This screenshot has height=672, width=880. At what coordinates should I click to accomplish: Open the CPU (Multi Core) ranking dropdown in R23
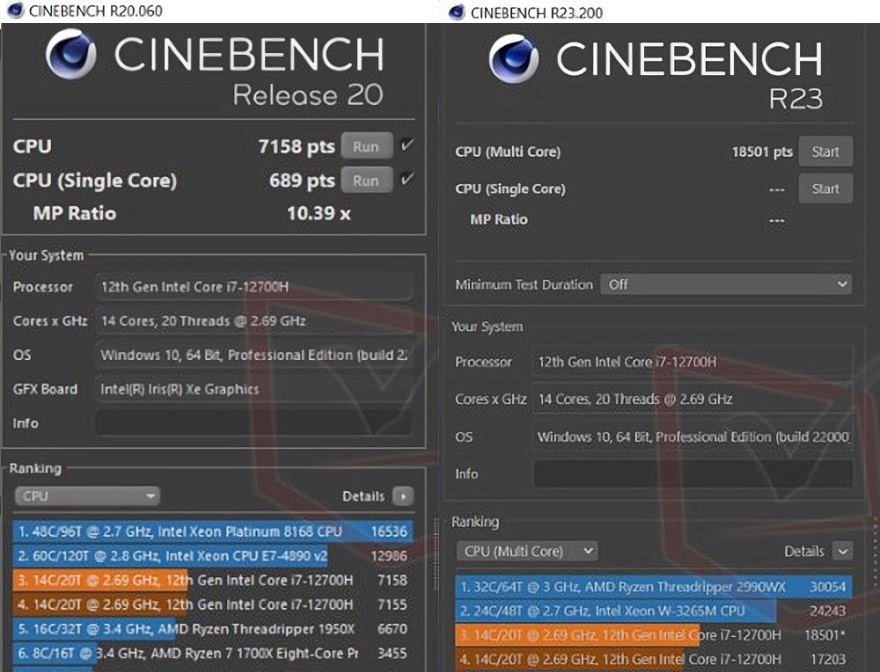[526, 551]
